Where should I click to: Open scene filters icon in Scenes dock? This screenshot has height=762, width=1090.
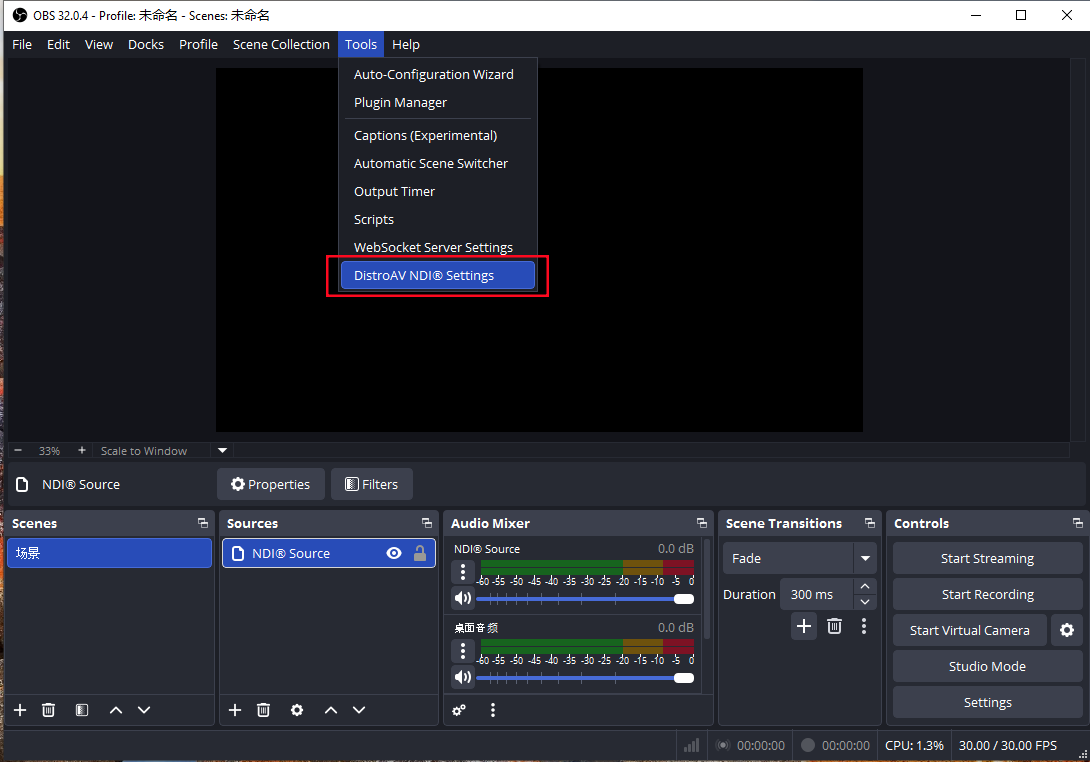pyautogui.click(x=82, y=710)
